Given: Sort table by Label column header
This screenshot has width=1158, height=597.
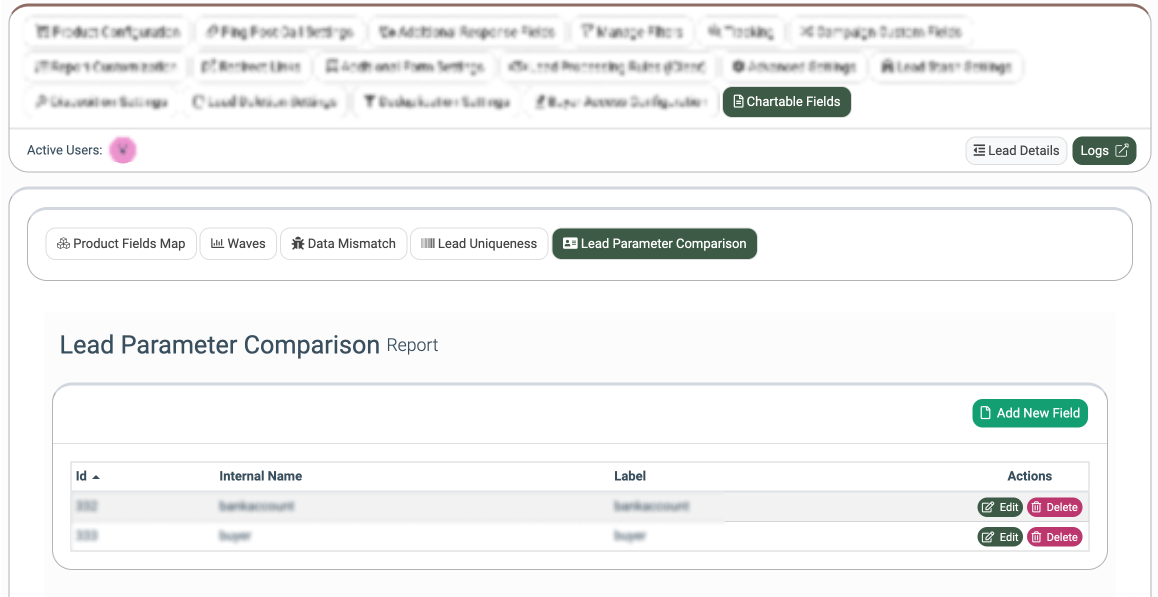Looking at the screenshot, I should coord(630,476).
